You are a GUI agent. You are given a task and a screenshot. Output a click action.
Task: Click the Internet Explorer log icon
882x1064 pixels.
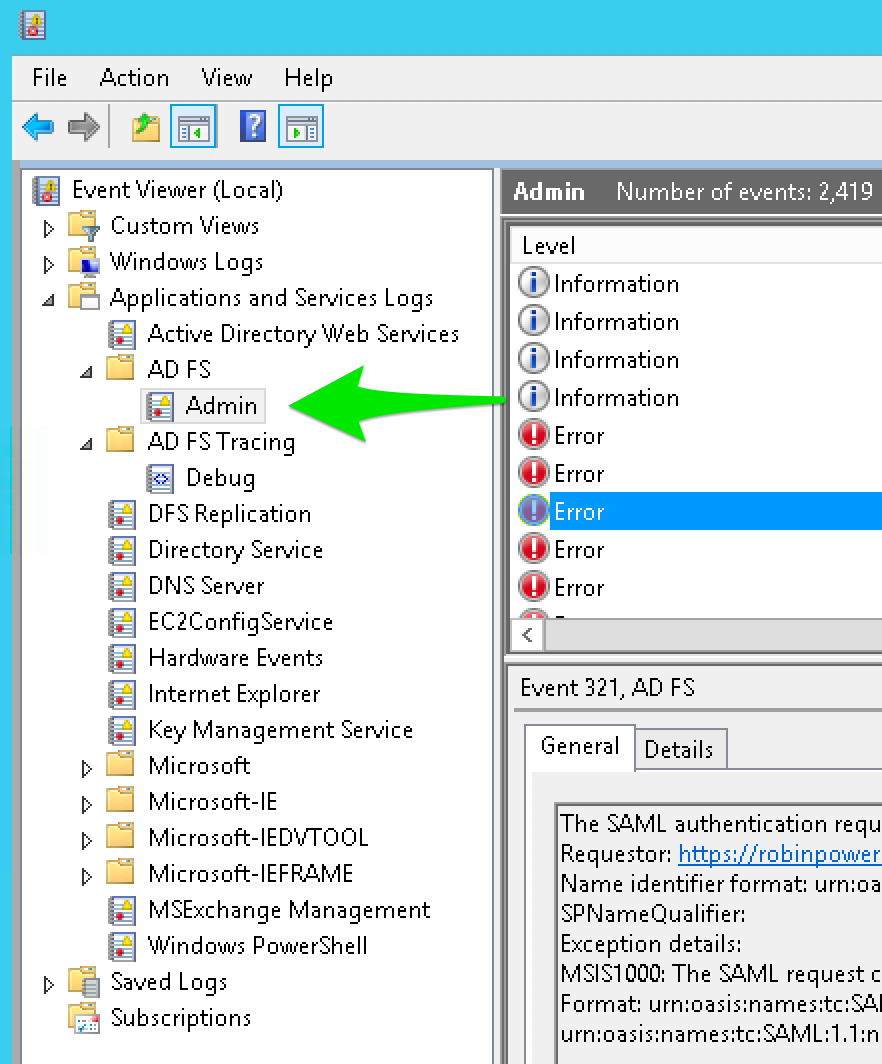pyautogui.click(x=121, y=694)
